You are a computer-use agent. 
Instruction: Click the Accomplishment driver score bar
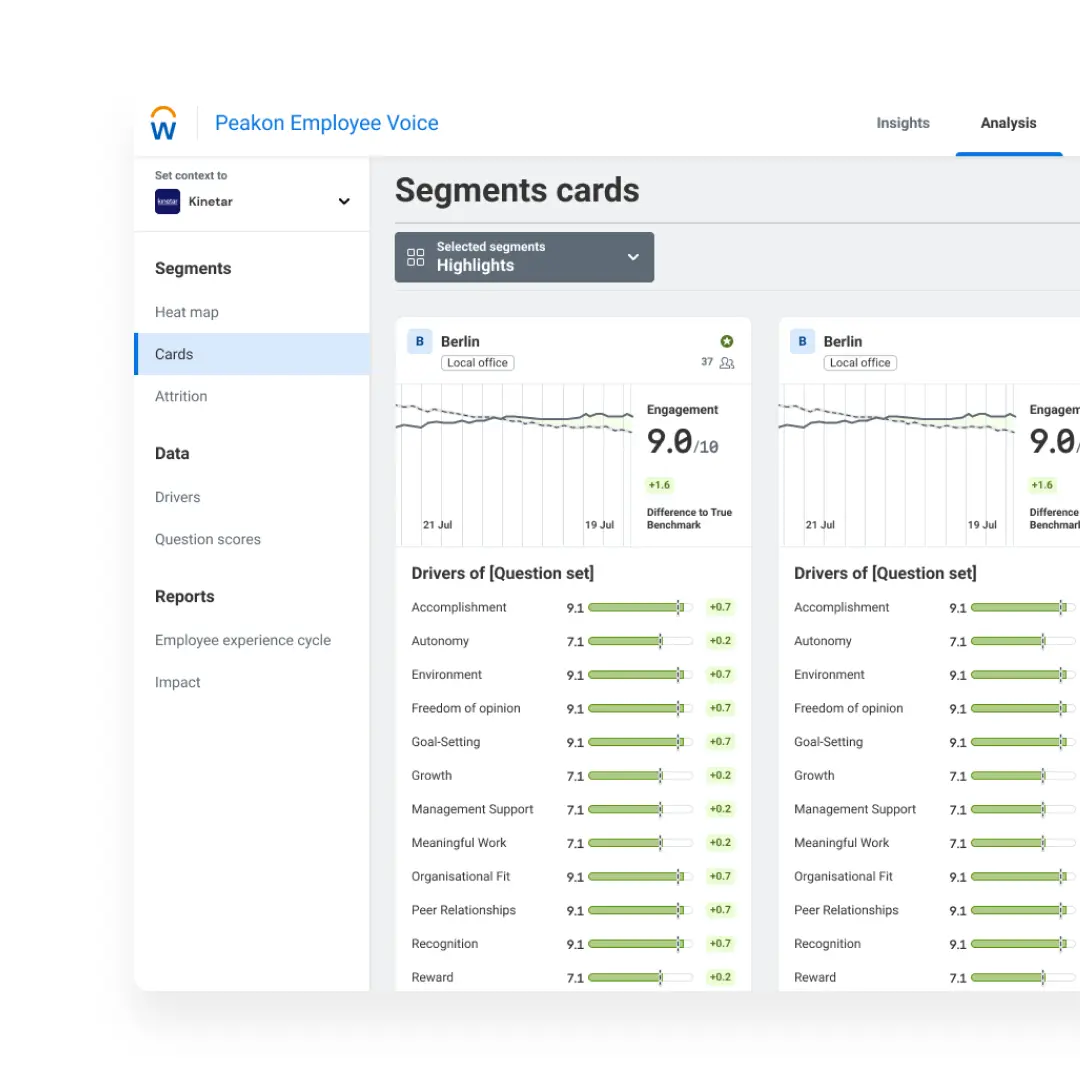point(636,607)
